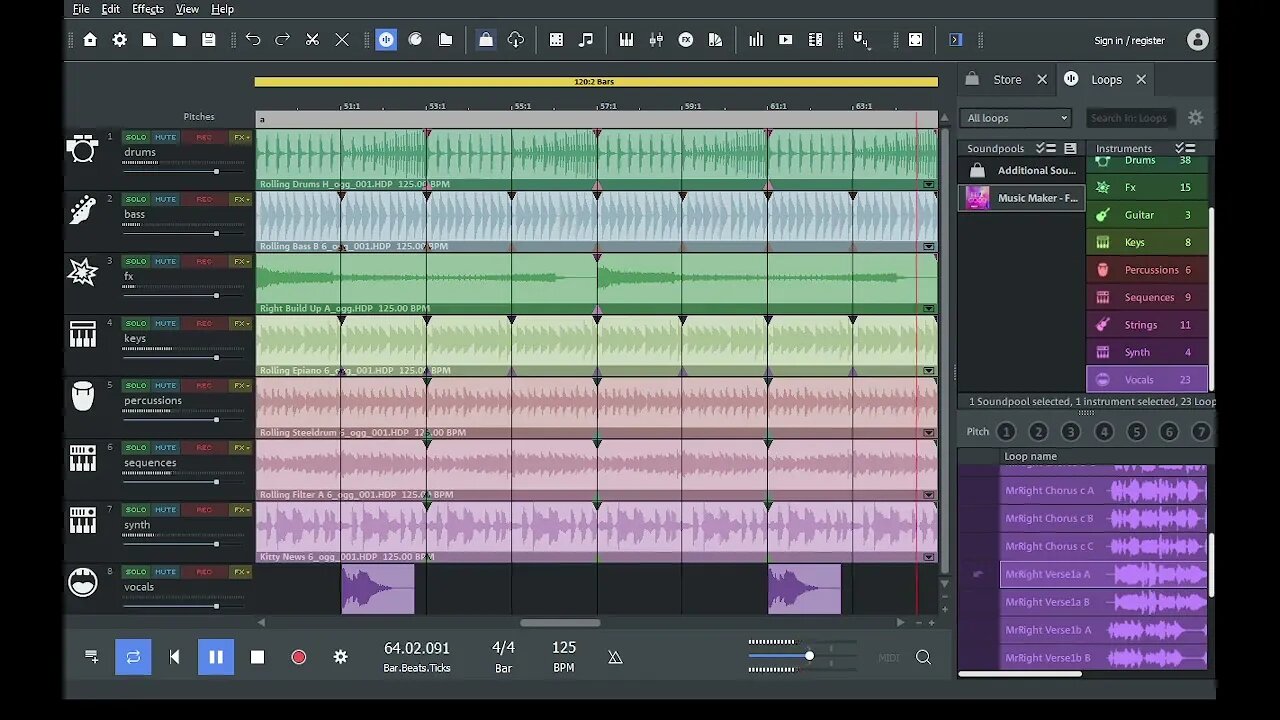The height and width of the screenshot is (720, 1280).
Task: Open FX dropdown on bass track
Action: click(x=241, y=199)
